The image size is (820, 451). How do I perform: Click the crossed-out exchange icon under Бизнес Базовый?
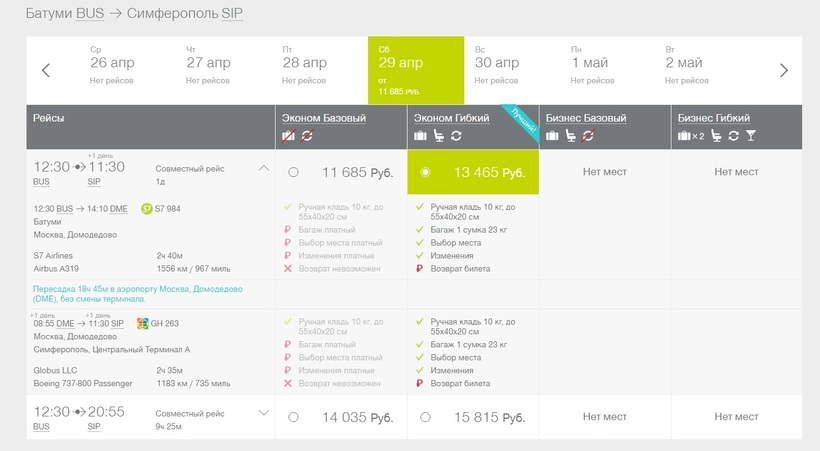point(588,136)
